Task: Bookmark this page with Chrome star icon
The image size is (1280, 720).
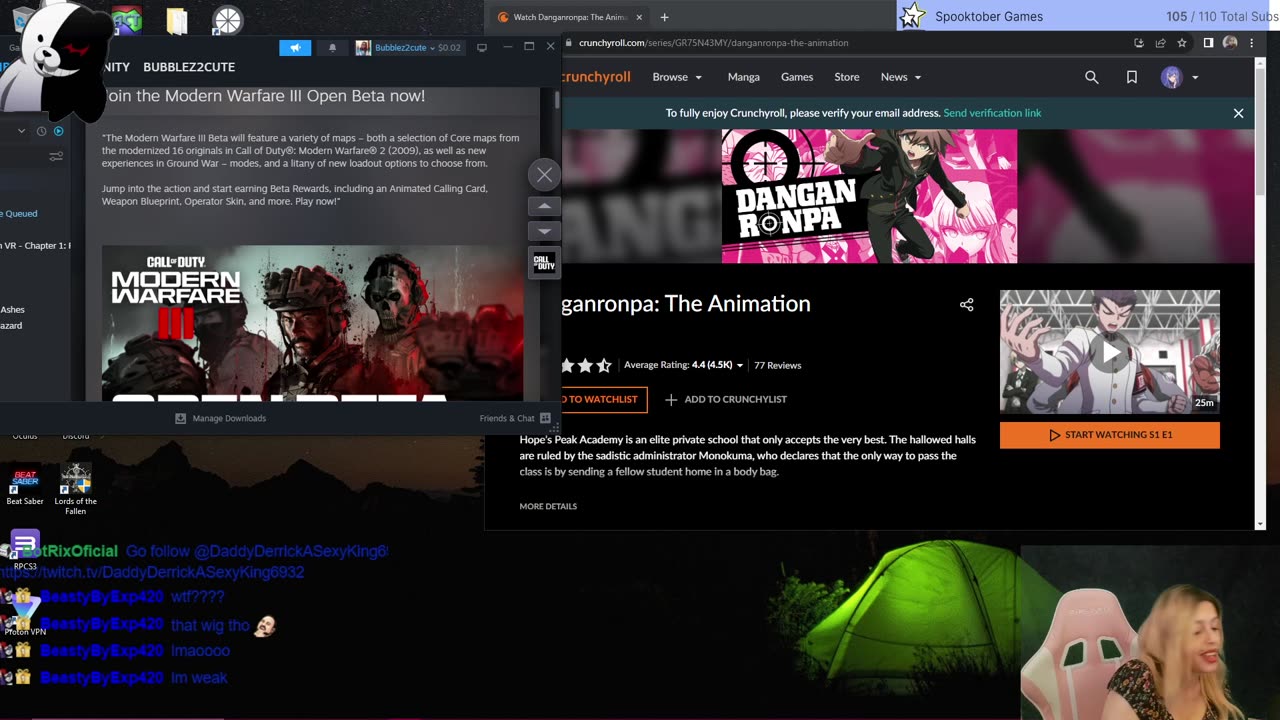Action: pos(1182,43)
